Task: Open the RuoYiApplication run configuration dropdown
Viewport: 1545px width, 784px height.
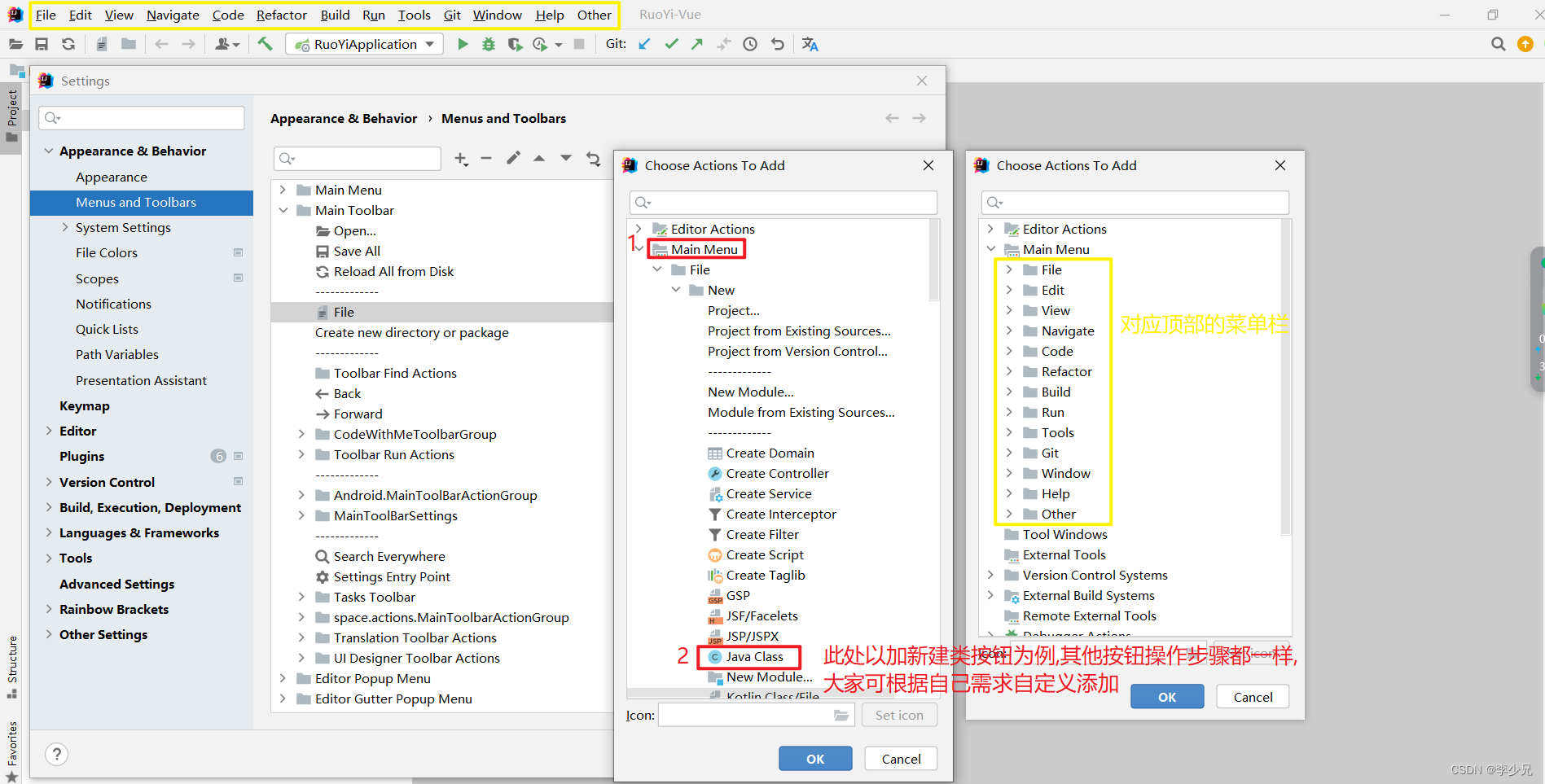Action: click(365, 44)
